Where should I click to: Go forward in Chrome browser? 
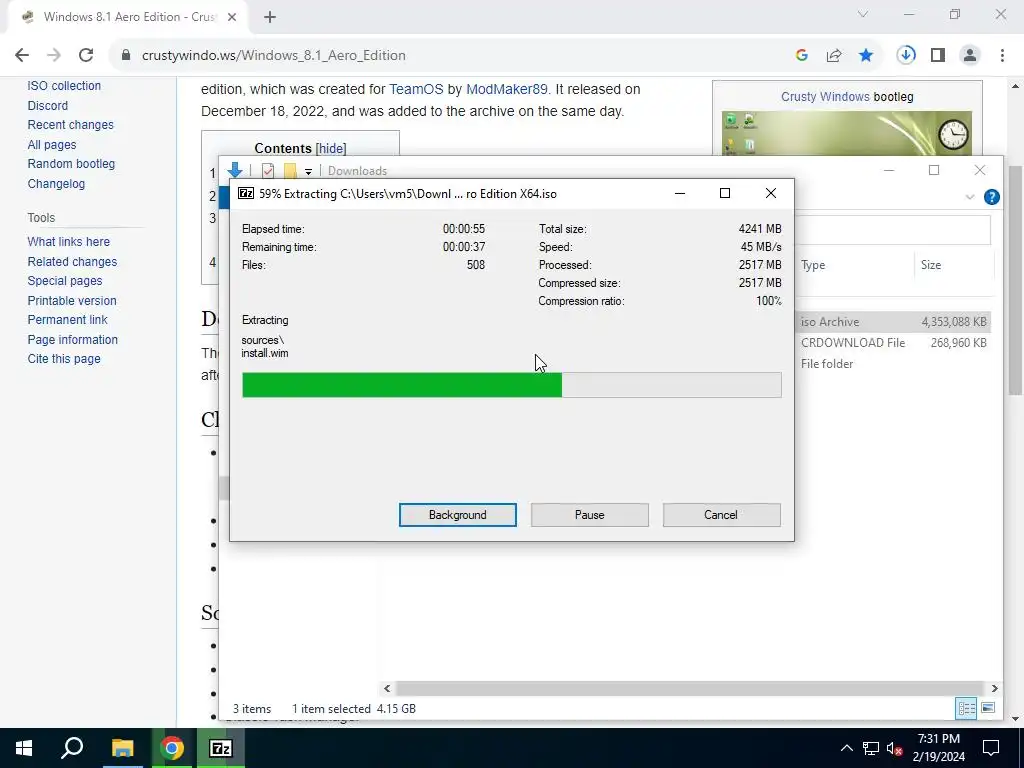(x=54, y=56)
